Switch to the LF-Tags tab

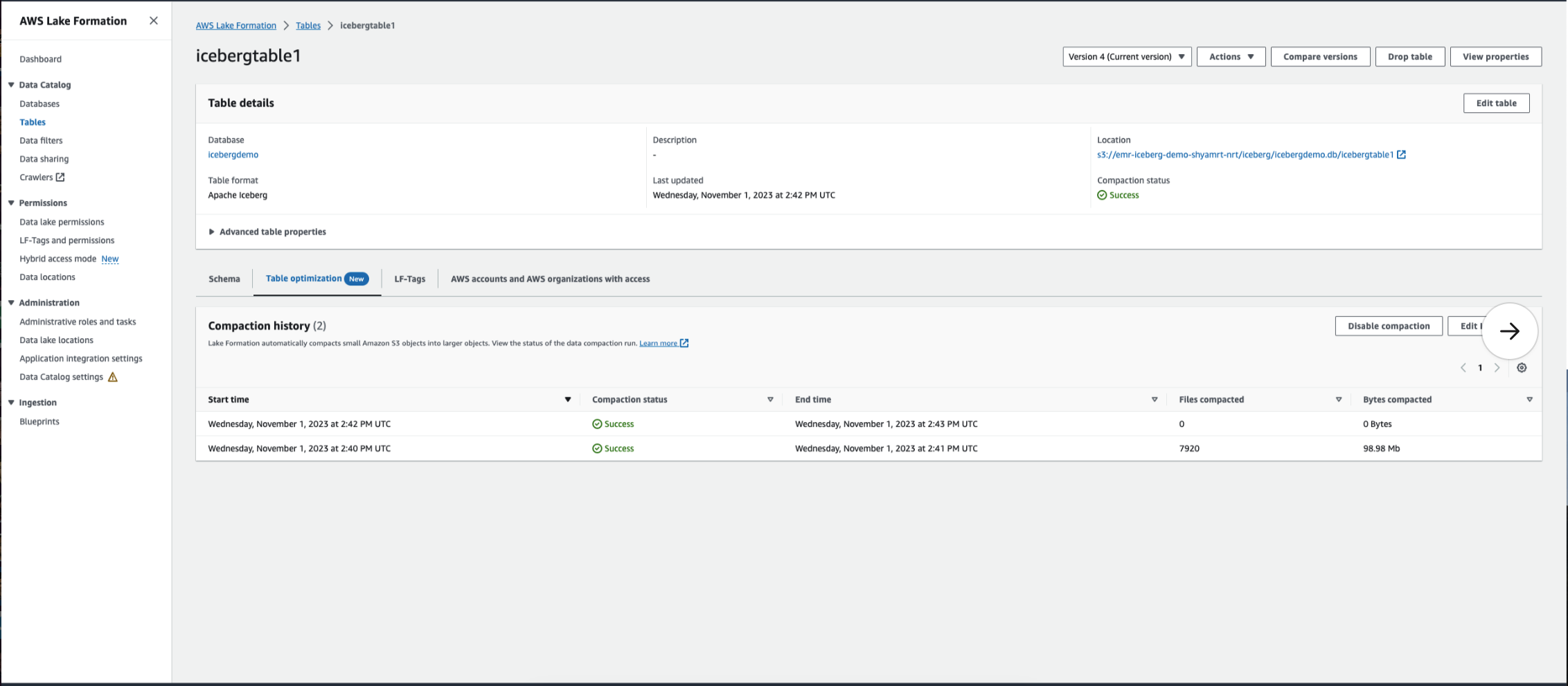point(409,279)
